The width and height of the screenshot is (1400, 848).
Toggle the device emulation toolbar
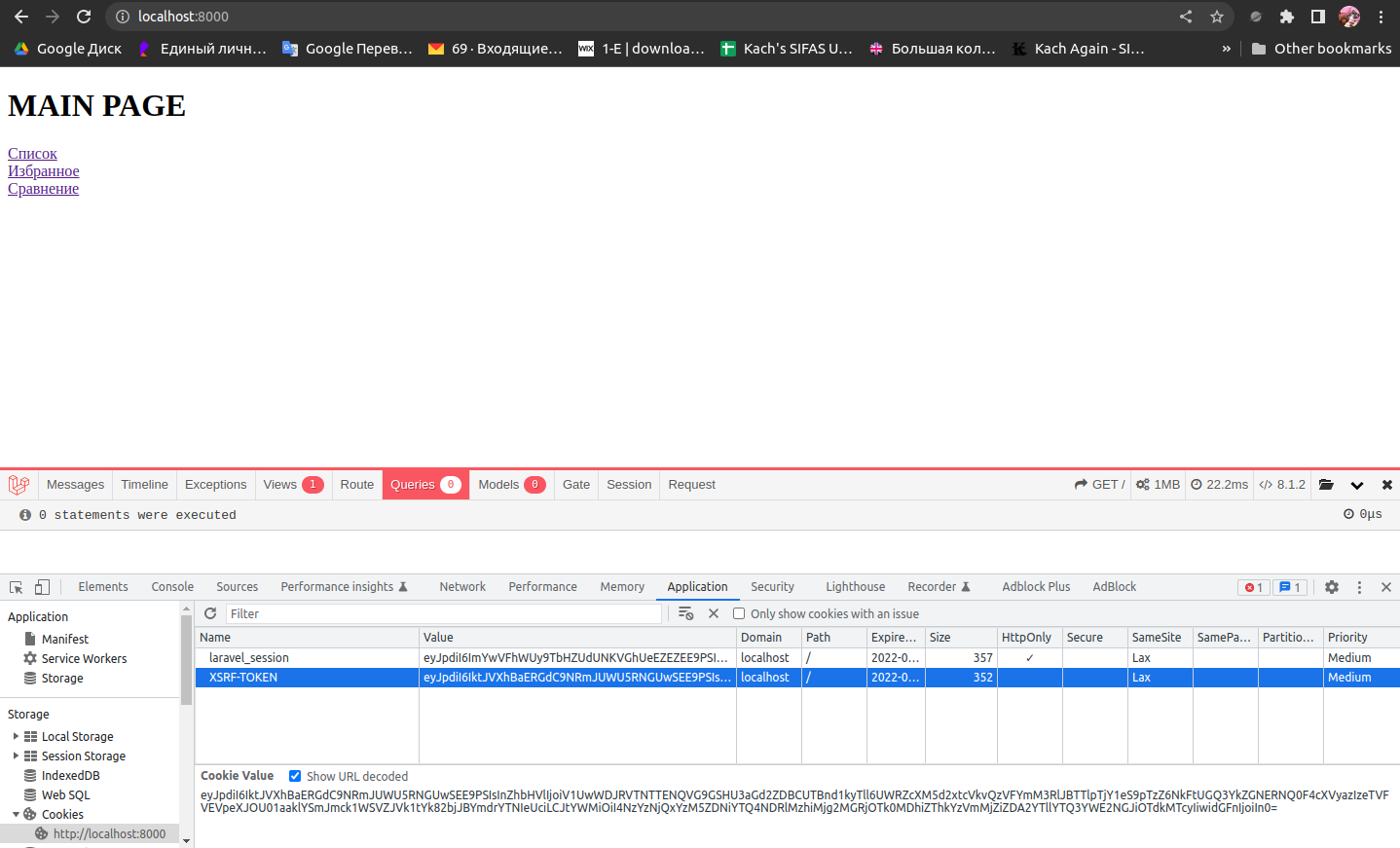pos(41,586)
